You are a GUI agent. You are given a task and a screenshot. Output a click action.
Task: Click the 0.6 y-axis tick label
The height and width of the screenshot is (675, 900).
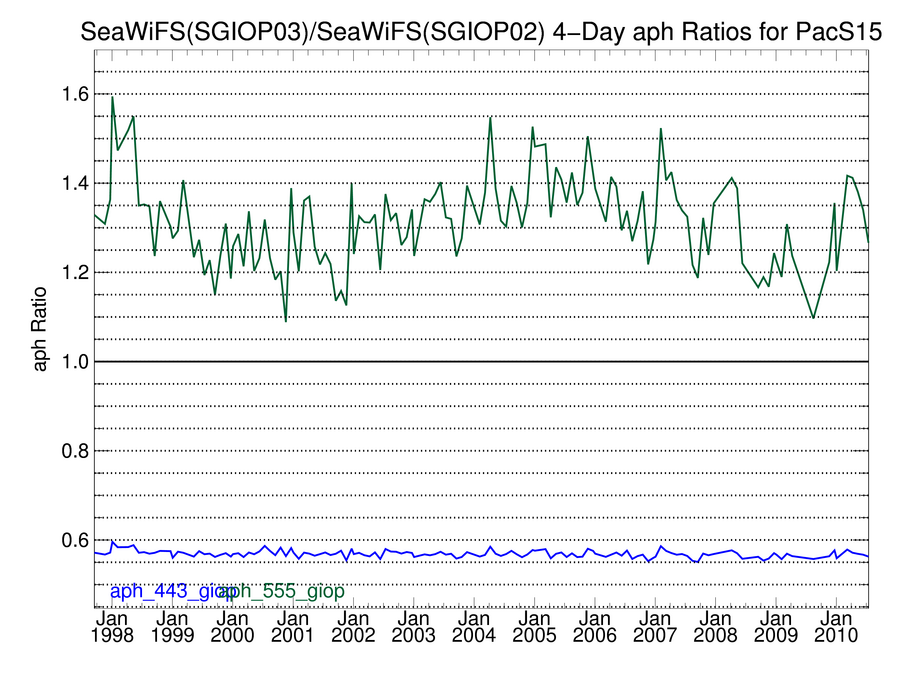click(75, 541)
